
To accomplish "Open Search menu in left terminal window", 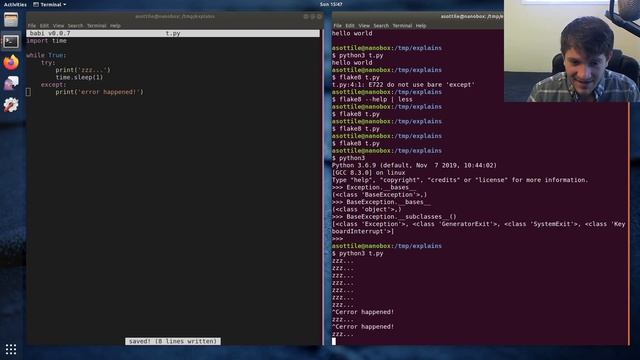I will 76,26.
